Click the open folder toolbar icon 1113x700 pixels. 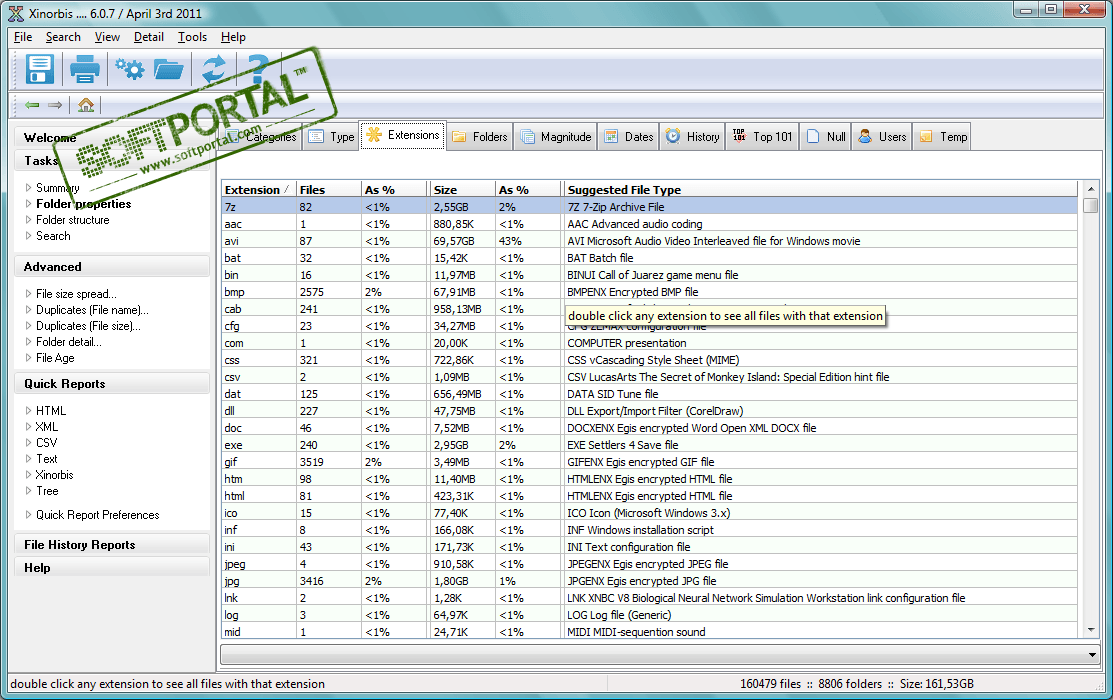169,70
